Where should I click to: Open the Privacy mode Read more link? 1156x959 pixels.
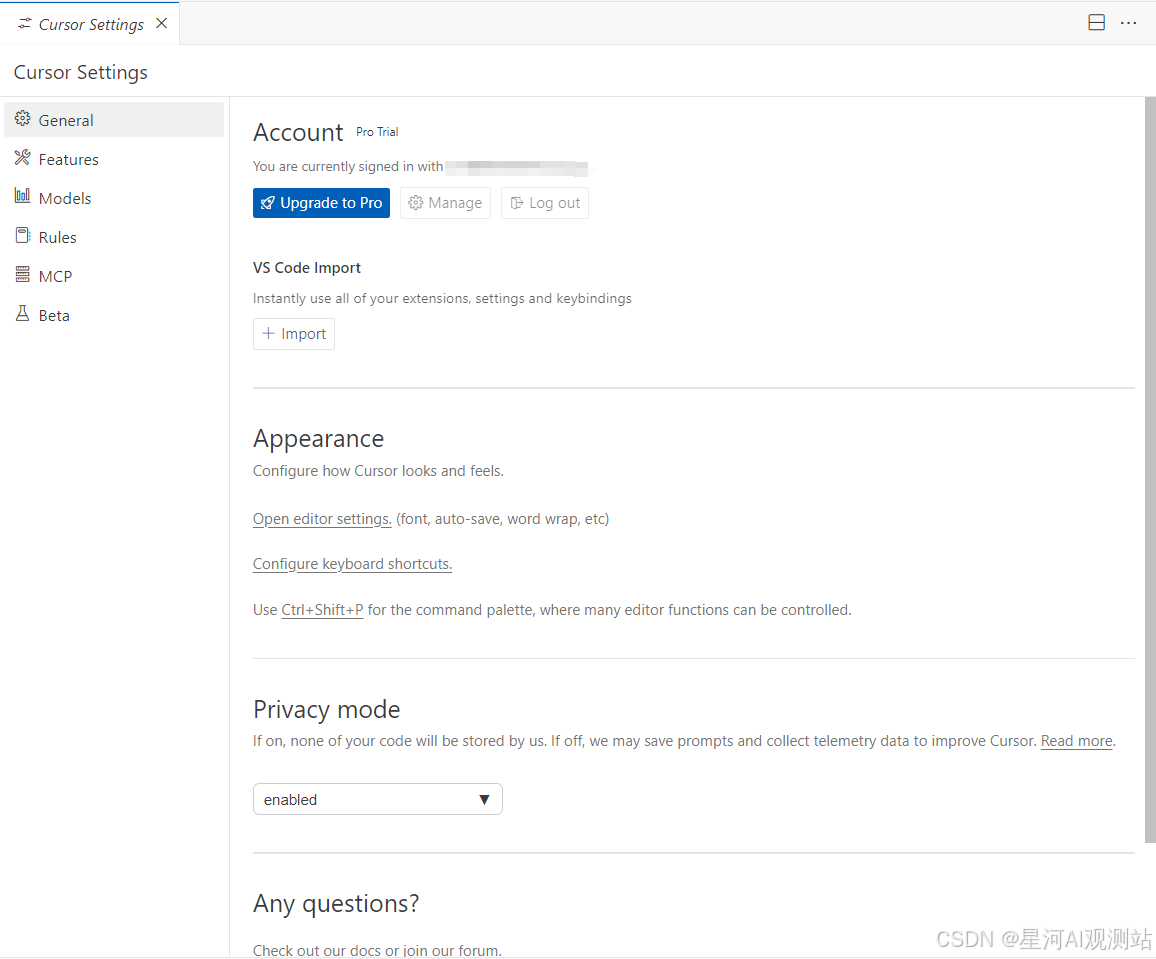[1076, 741]
